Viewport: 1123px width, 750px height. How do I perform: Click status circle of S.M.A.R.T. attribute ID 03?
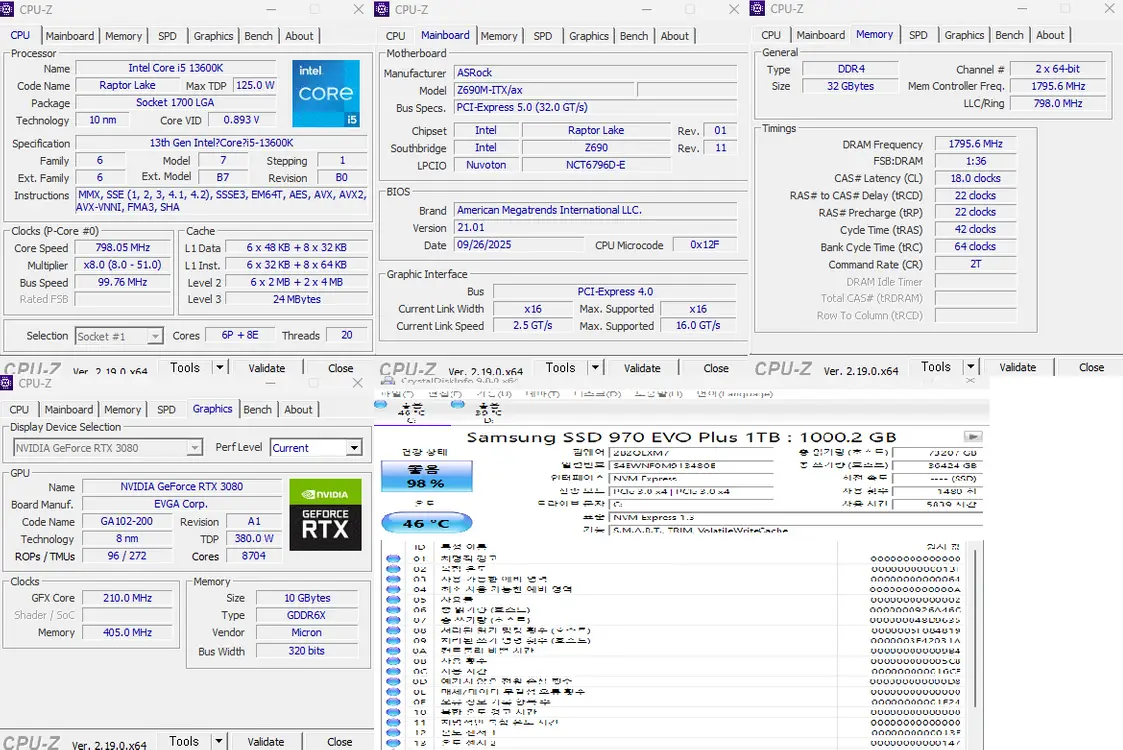[393, 579]
